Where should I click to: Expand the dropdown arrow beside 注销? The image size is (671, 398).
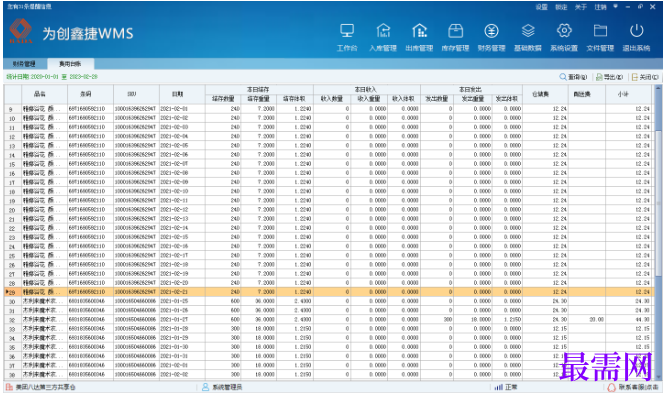(615, 6)
